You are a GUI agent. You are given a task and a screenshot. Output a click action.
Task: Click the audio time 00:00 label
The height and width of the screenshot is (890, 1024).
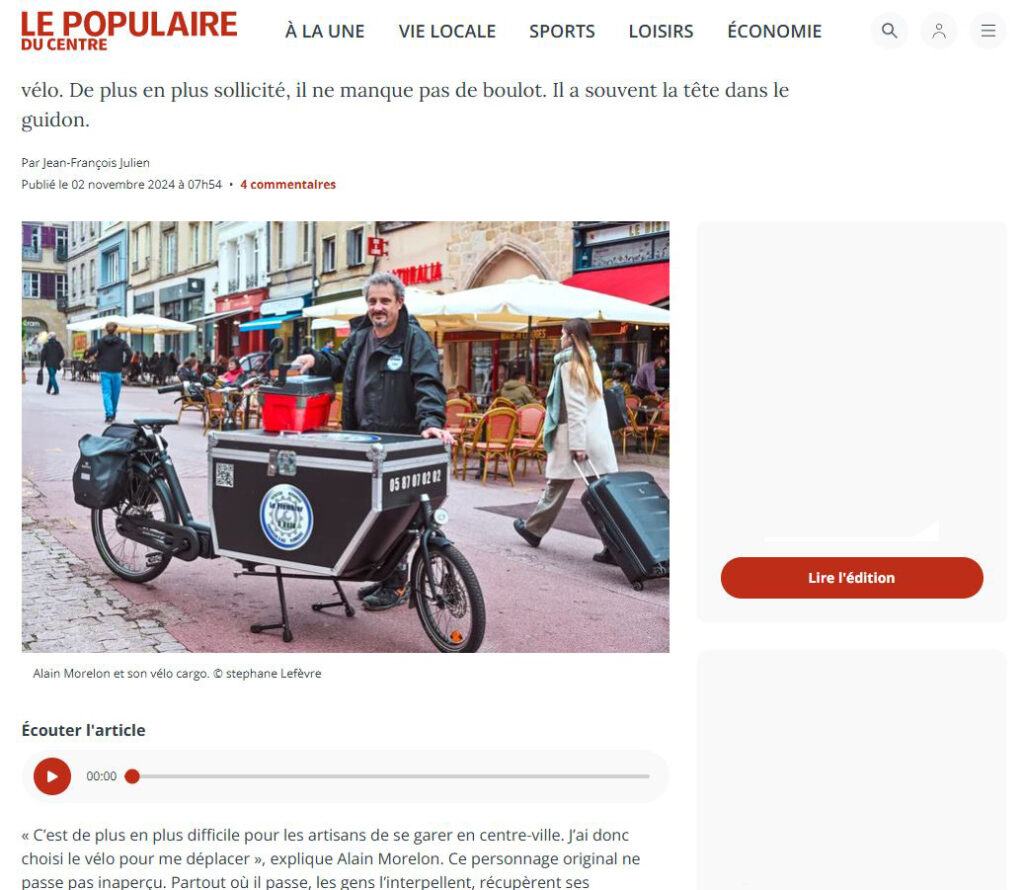click(101, 776)
